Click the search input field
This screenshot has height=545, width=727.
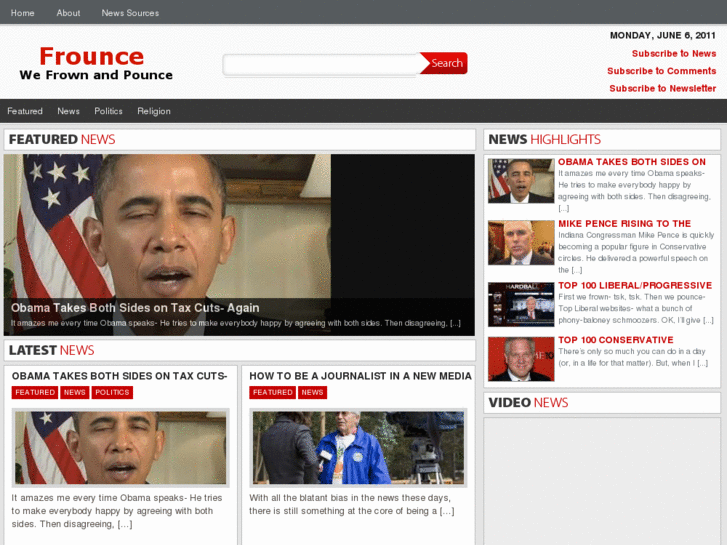[320, 64]
